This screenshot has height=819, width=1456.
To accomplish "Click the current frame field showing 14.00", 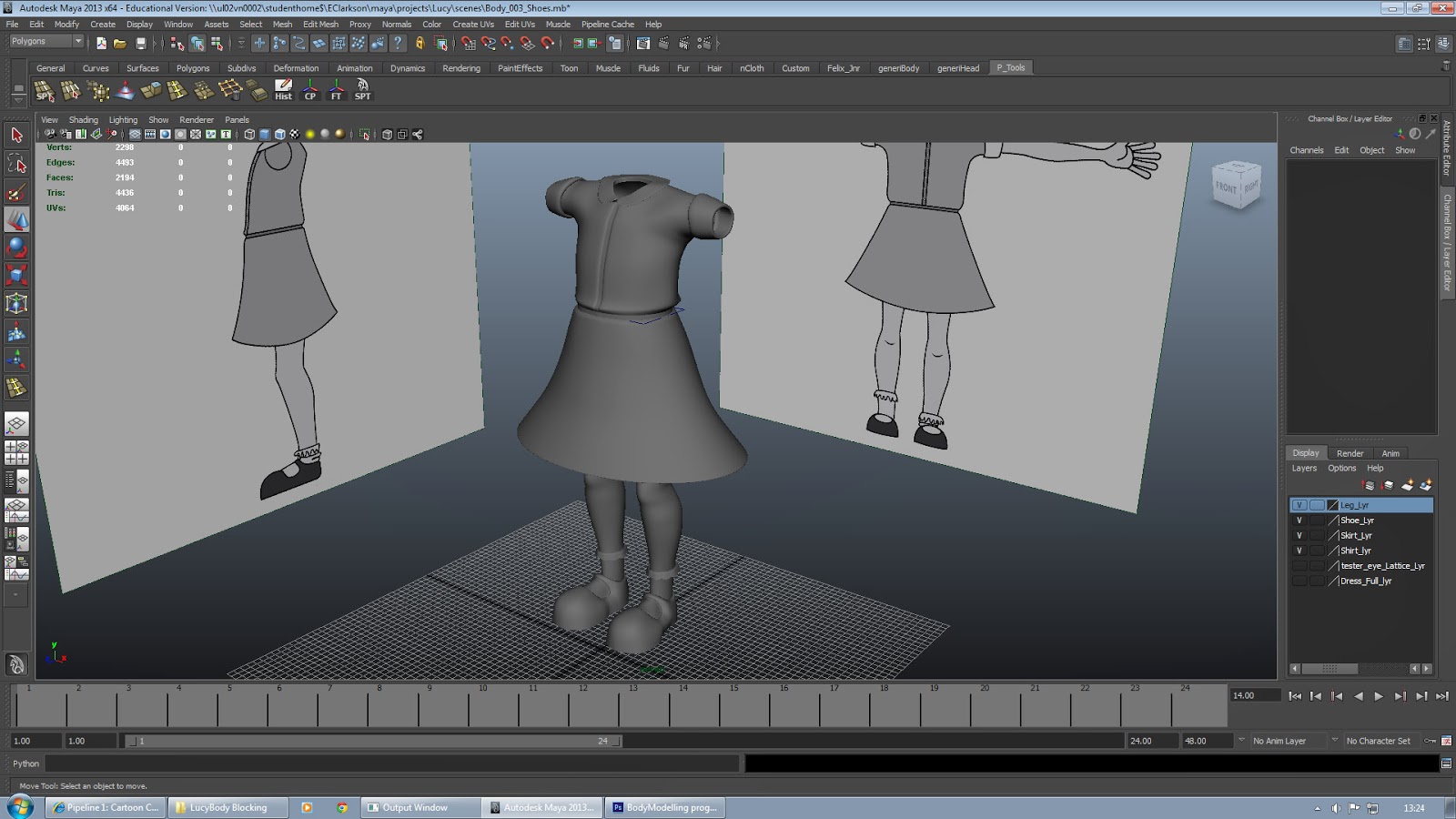I will (x=1254, y=696).
